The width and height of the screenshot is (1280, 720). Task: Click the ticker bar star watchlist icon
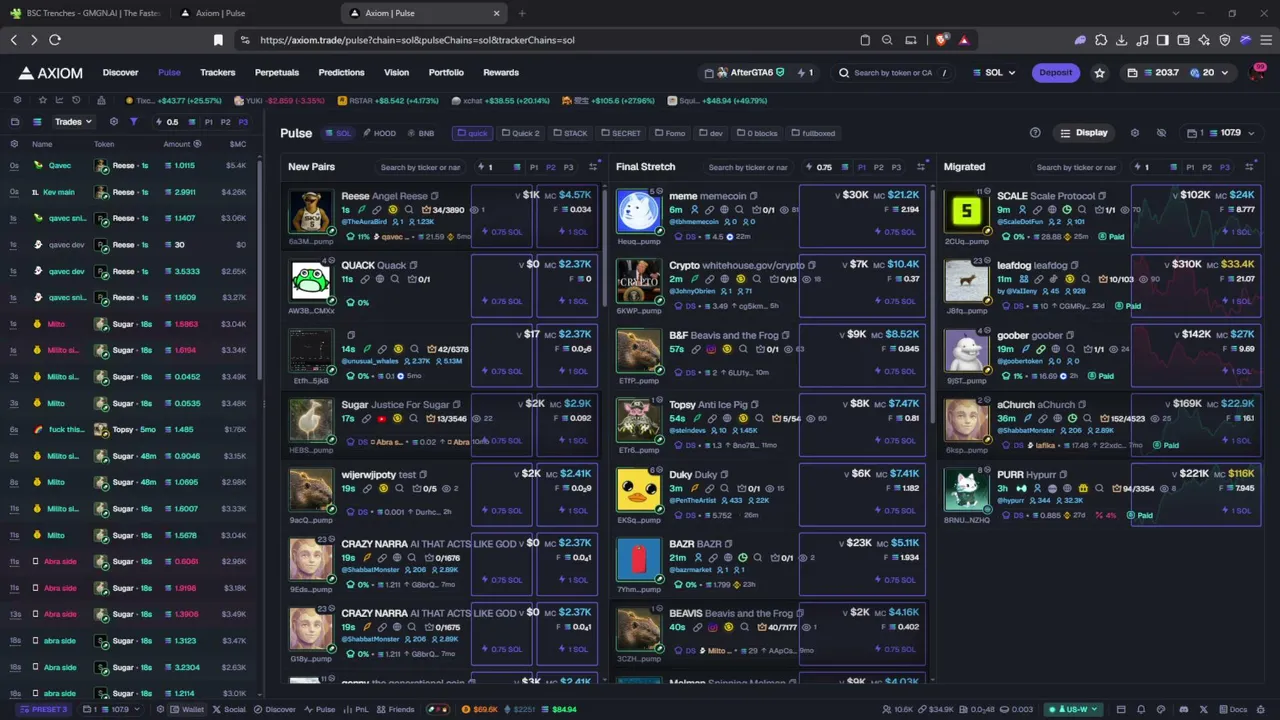click(x=42, y=100)
